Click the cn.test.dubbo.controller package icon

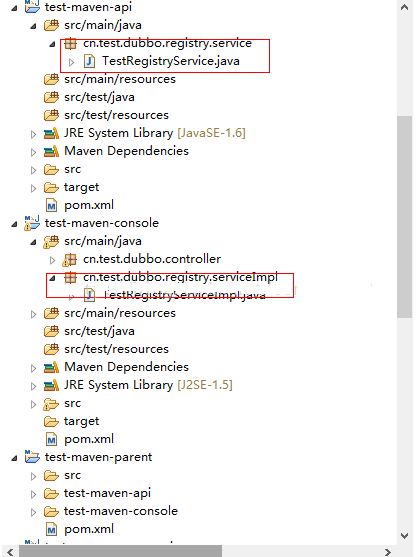(69, 260)
